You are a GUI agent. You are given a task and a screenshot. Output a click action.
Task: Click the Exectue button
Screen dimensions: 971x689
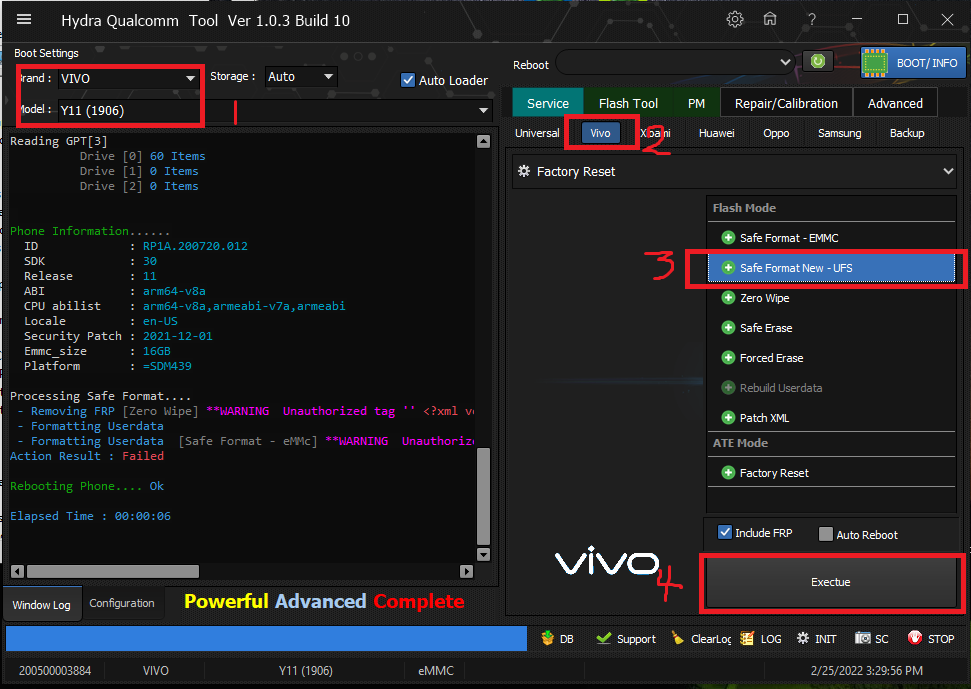tap(831, 582)
